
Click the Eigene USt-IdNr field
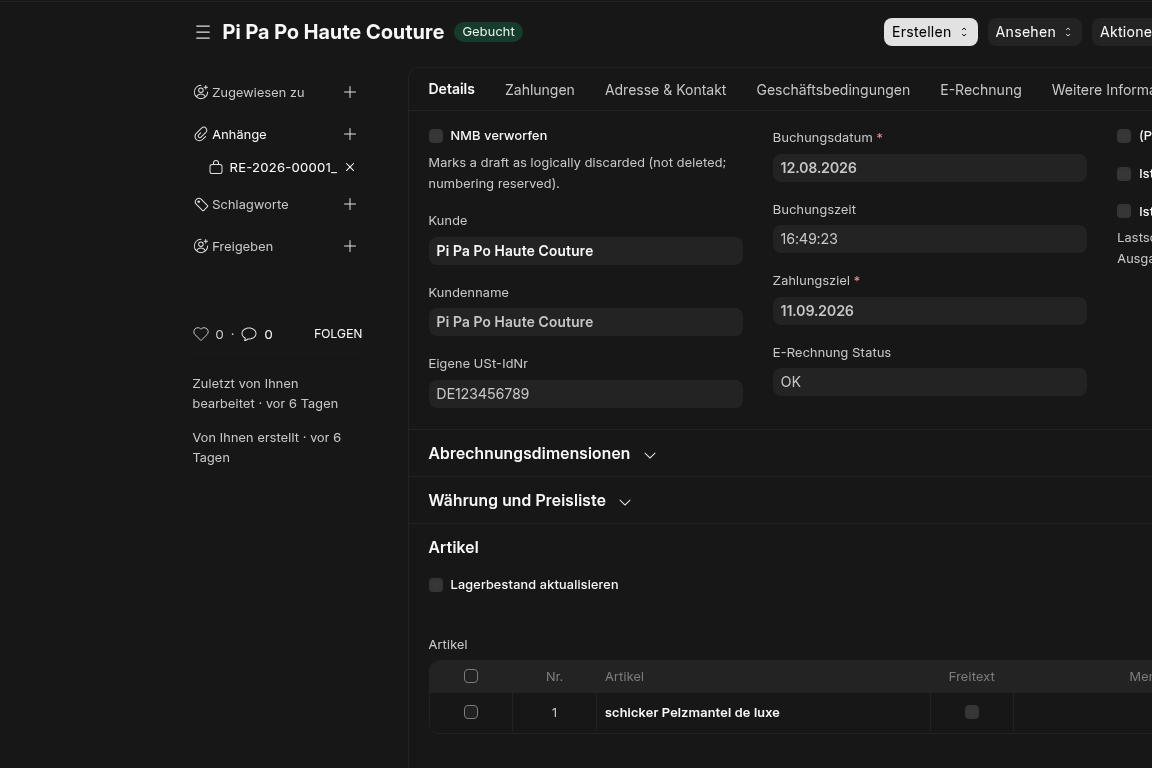coord(586,394)
